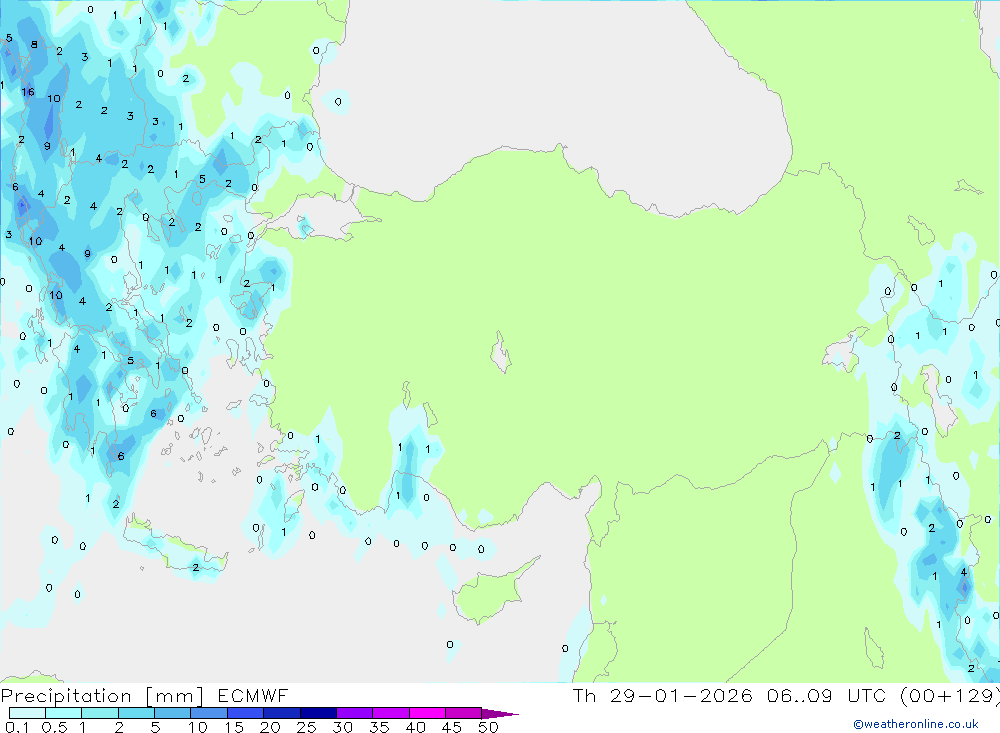Click the 0.5–1 mm legend color swatch

coord(64,713)
